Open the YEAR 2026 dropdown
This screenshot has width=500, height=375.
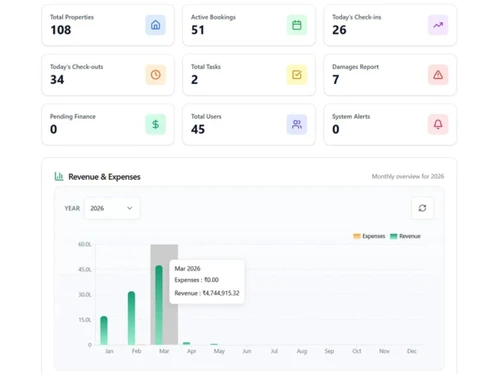tap(112, 208)
